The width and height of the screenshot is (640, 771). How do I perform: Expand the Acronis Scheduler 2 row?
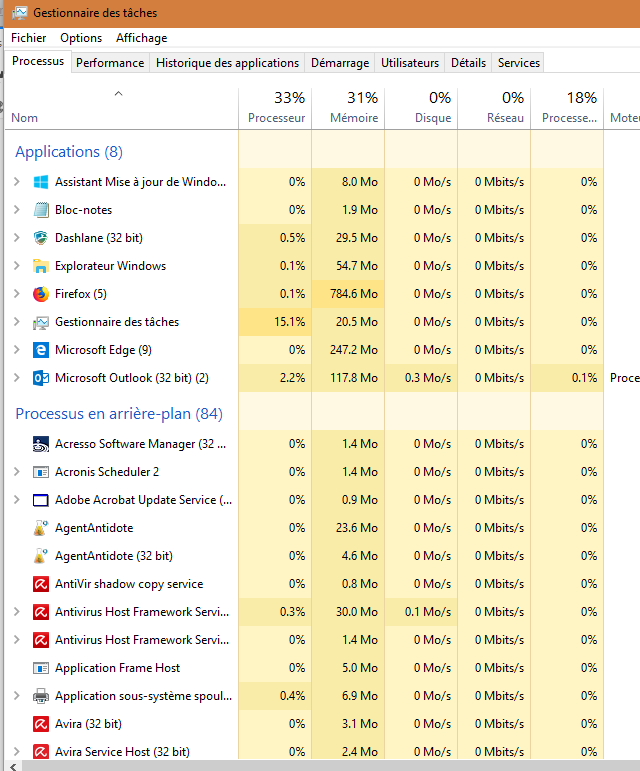click(17, 472)
